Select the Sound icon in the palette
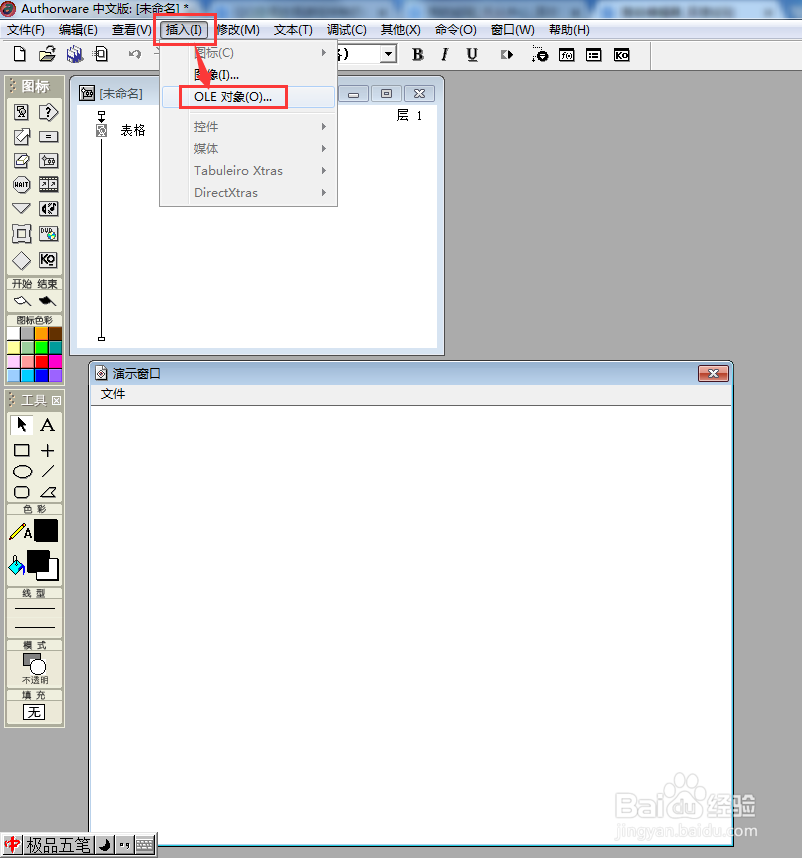 click(48, 208)
